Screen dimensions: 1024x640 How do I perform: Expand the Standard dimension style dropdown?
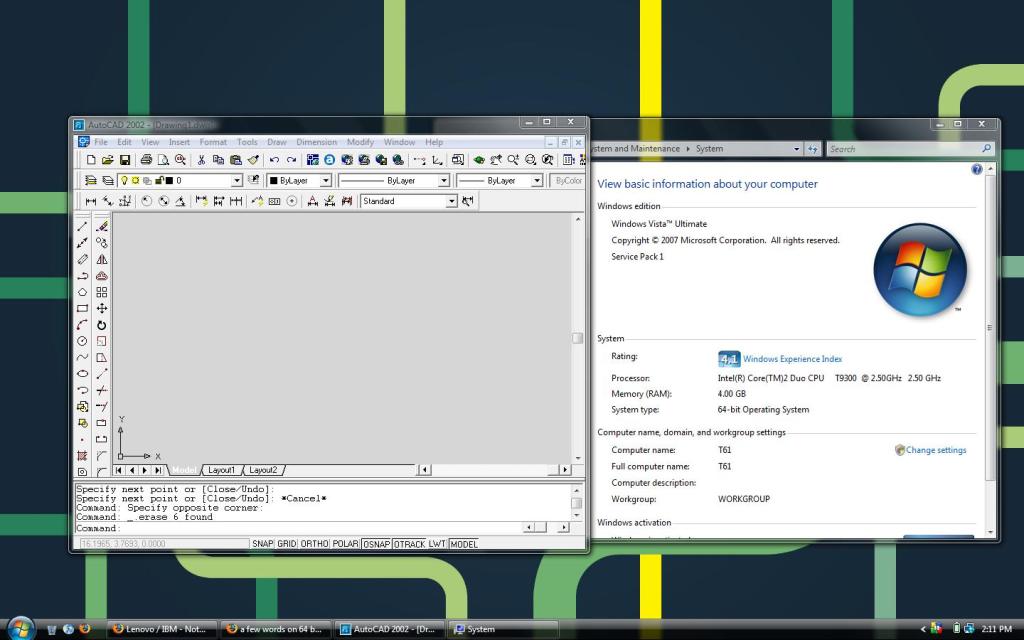[451, 201]
